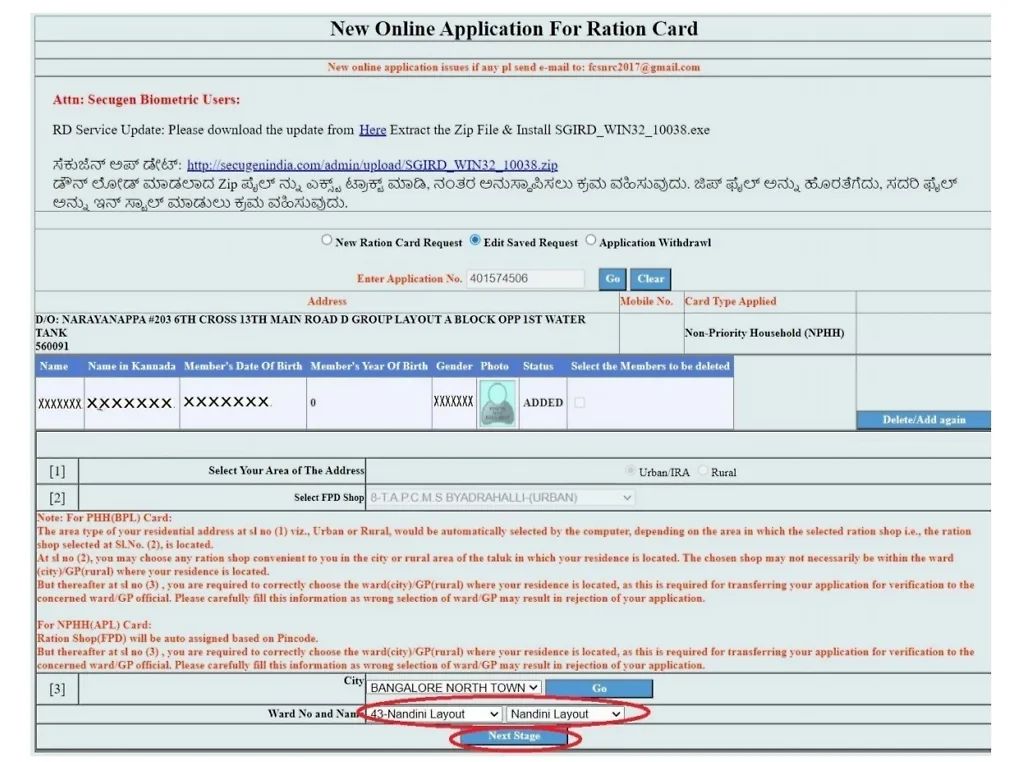Tick the member delete checkbox in ADDED row
This screenshot has width=1024, height=762.
(579, 403)
